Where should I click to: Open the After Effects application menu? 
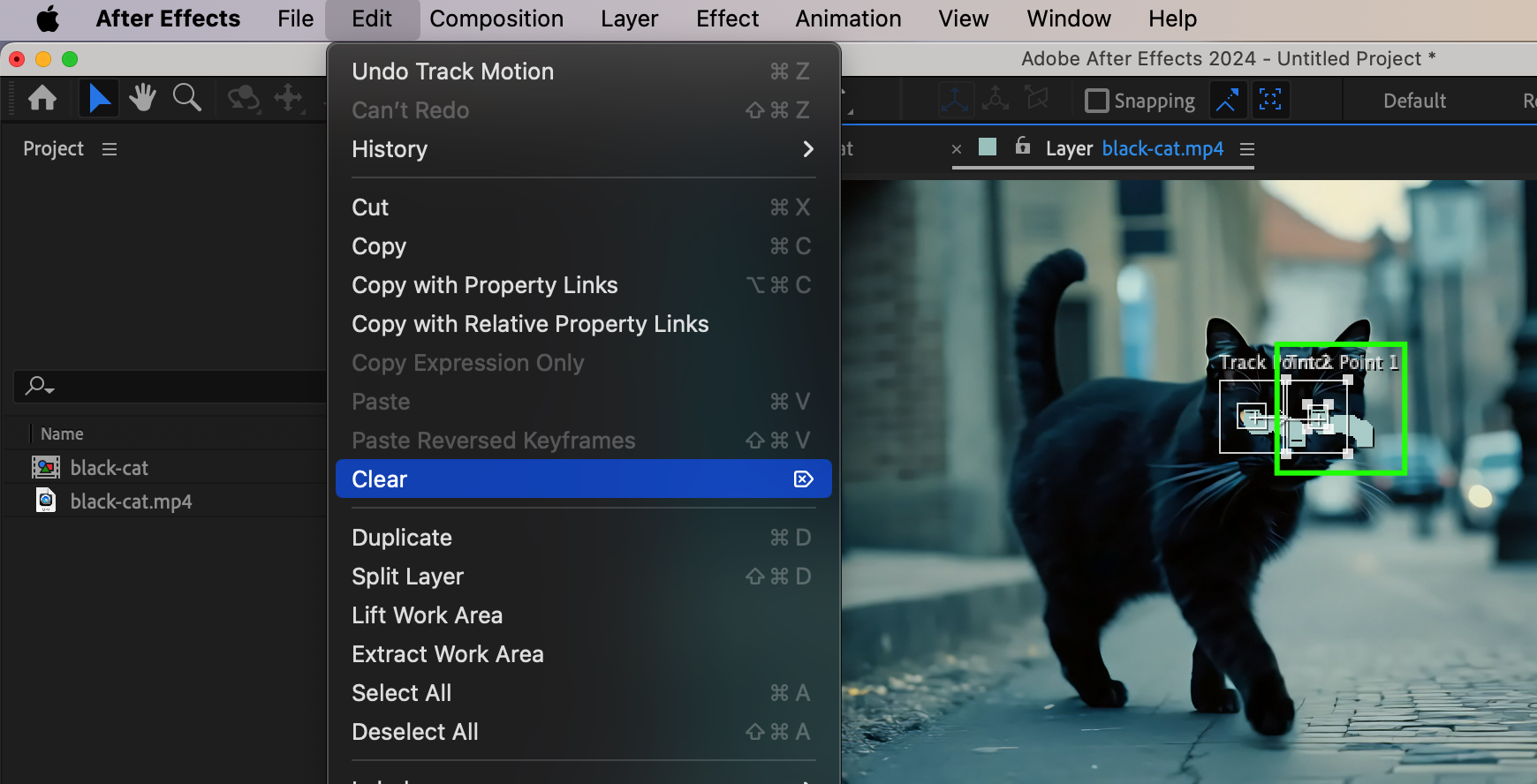tap(168, 19)
